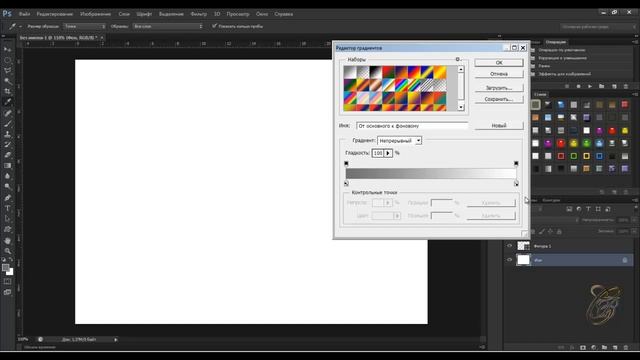Toggle Quick Mask mode in toolbox
Image resolution: width=640 pixels, height=360 pixels.
pos(7,282)
